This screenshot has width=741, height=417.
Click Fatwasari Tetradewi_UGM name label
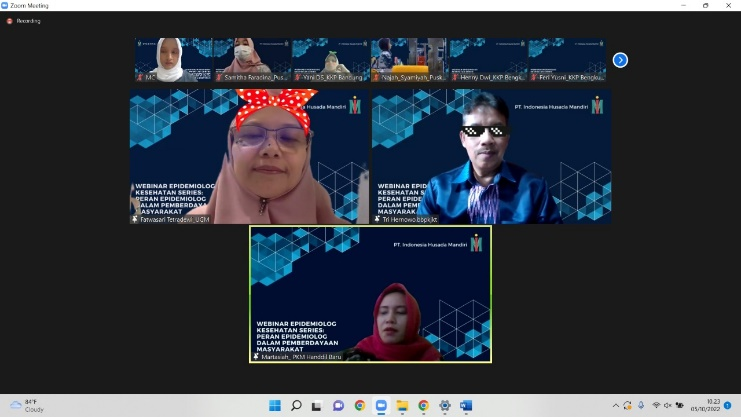[x=174, y=219]
